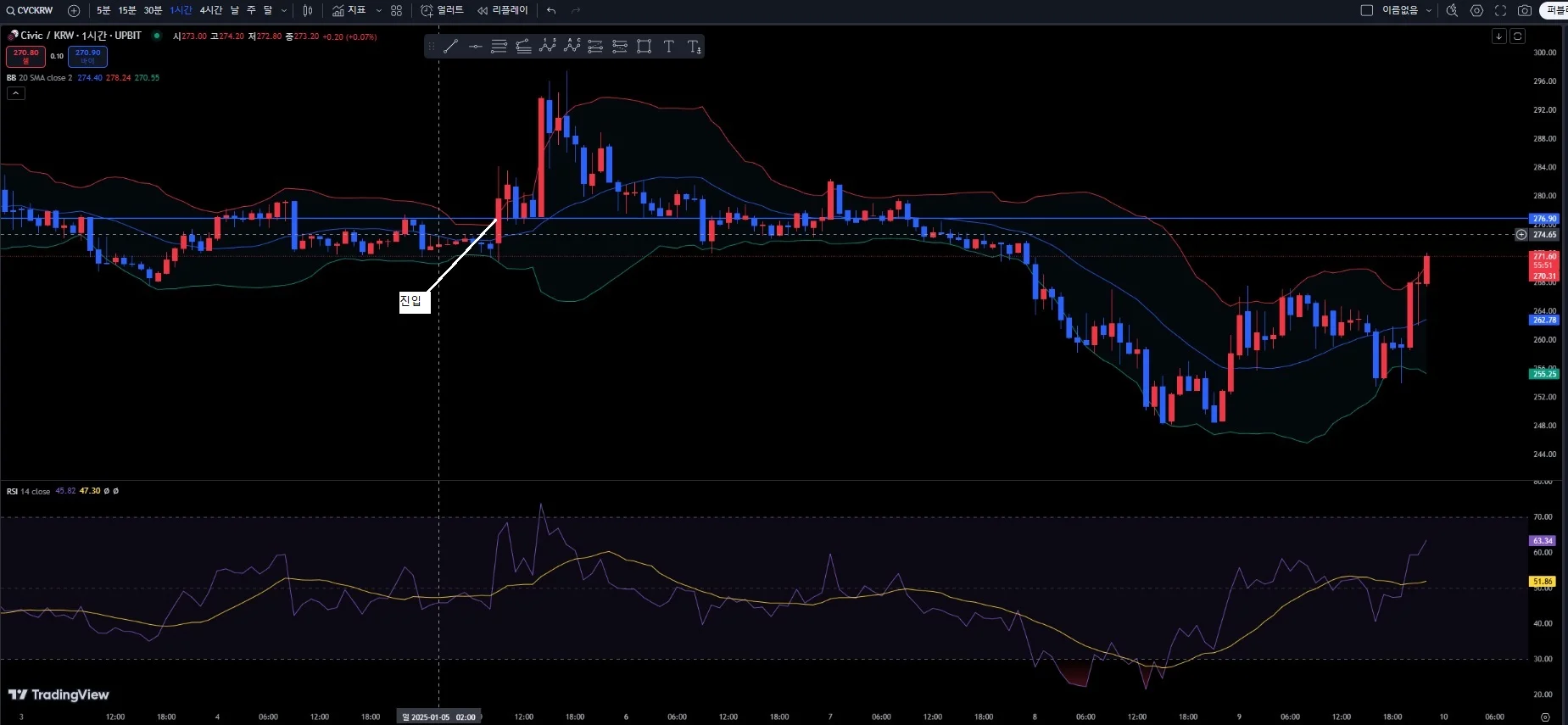1568x725 pixels.
Task: Select the RSI 14 close legend
Action: pos(29,491)
